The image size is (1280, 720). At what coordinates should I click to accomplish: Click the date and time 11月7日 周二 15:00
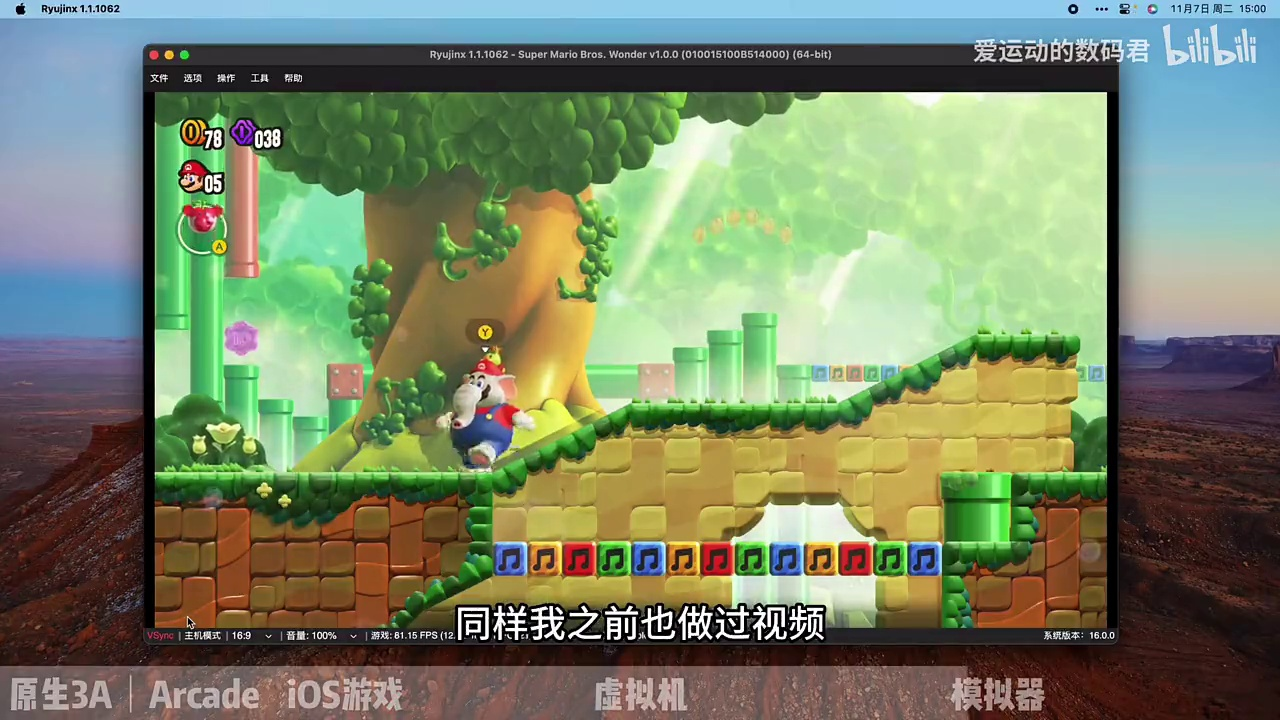pyautogui.click(x=1218, y=9)
